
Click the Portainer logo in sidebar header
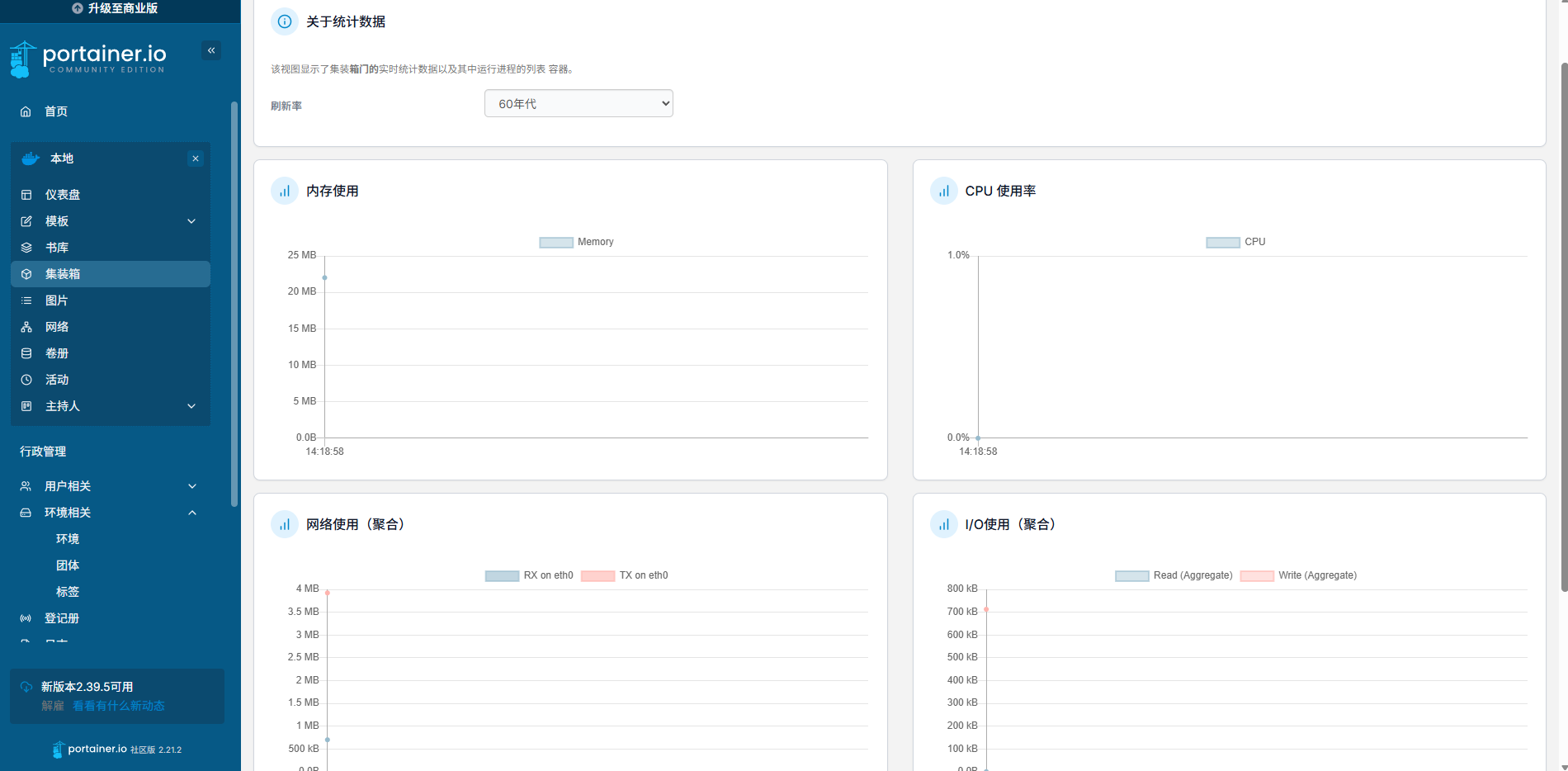pyautogui.click(x=87, y=59)
